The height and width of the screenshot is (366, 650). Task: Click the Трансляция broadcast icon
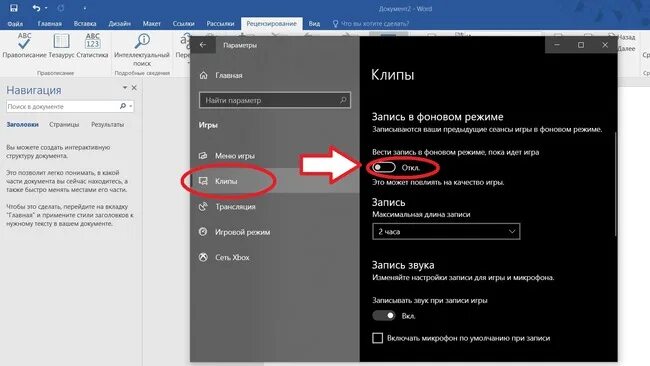point(203,206)
